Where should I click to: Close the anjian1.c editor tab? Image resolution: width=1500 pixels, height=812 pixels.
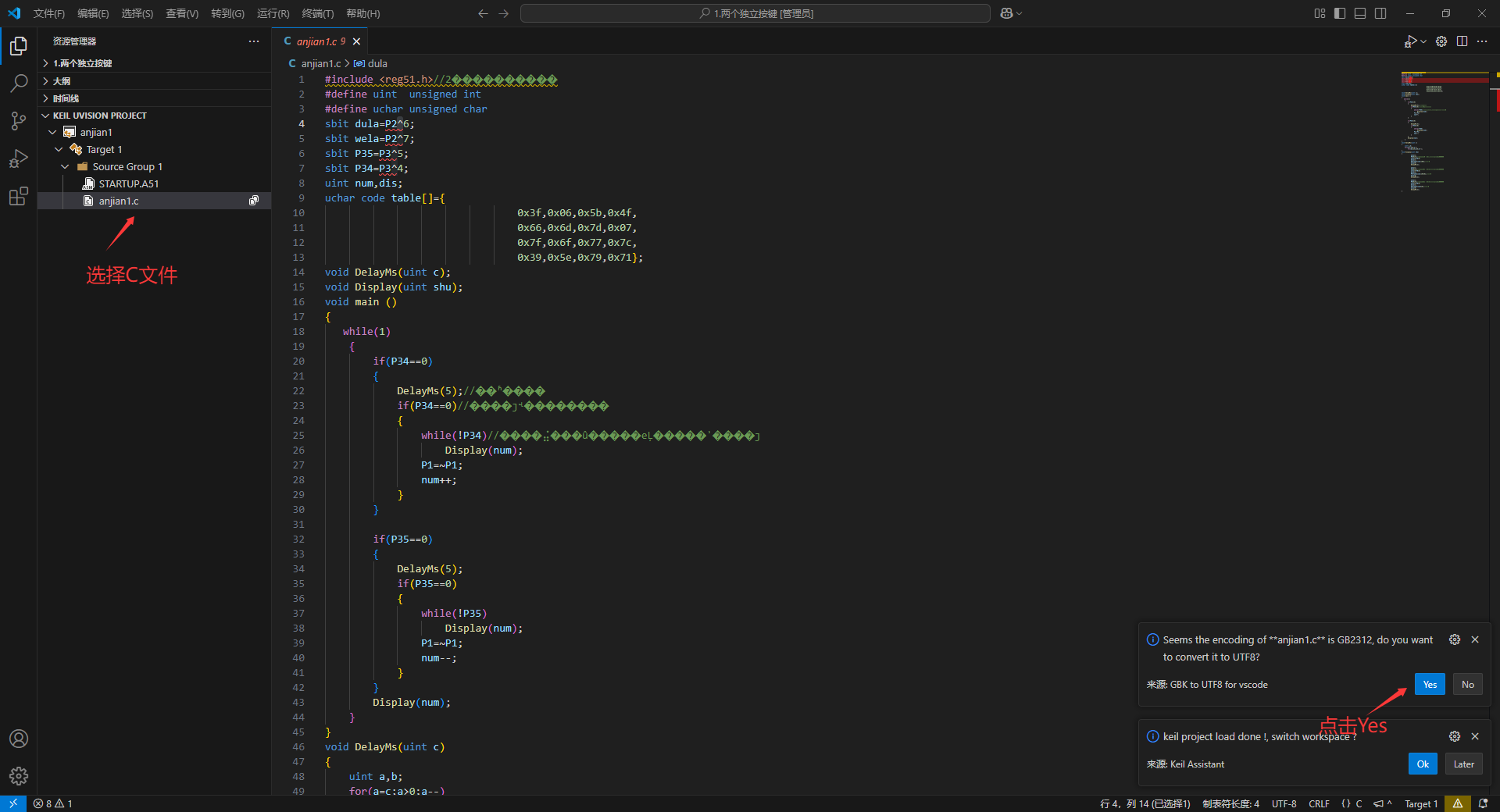point(357,41)
